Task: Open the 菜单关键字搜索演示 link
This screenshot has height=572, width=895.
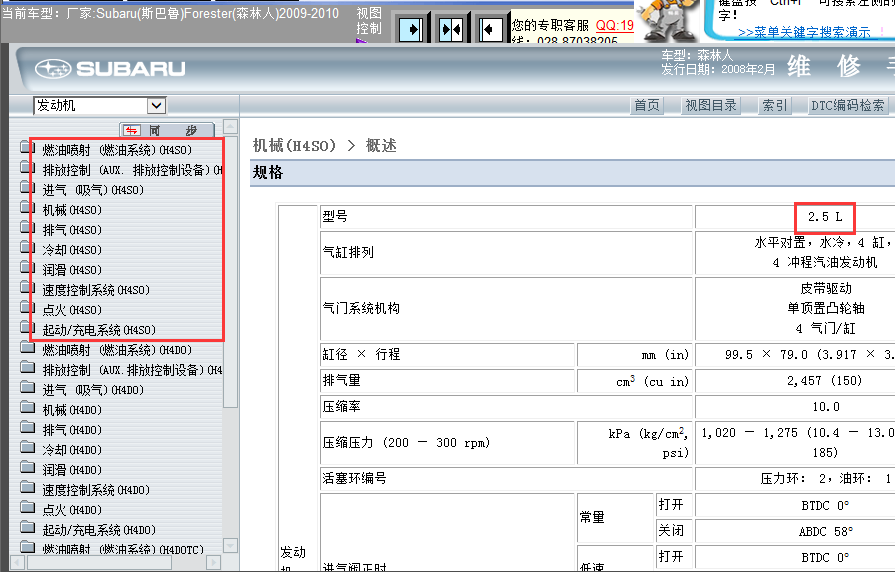Action: (x=804, y=32)
